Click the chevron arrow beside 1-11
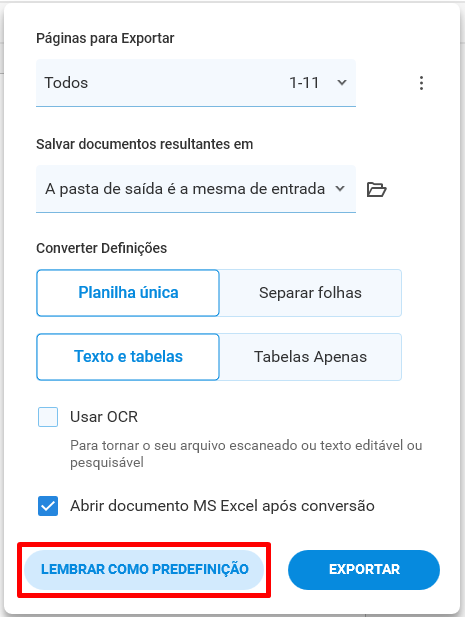Viewport: 465px width, 617px height. (x=342, y=83)
